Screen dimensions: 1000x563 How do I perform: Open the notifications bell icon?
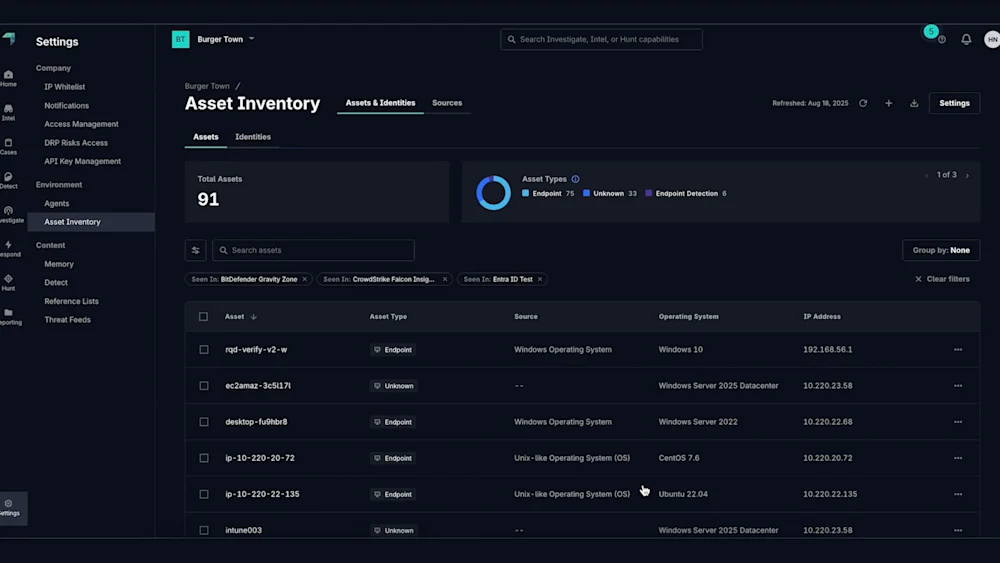[966, 39]
